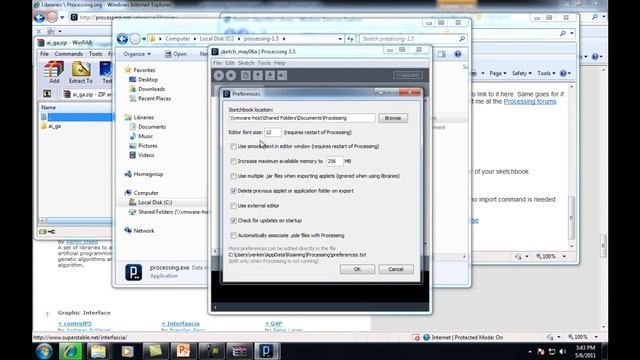Open the Organize dropdown in Explorer

click(137, 54)
